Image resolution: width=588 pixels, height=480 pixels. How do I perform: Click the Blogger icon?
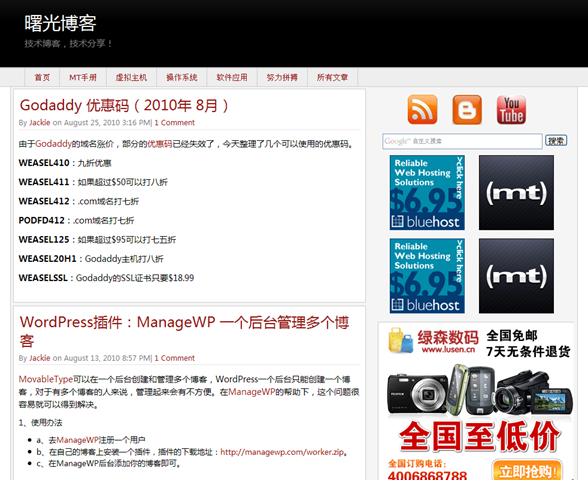[467, 110]
